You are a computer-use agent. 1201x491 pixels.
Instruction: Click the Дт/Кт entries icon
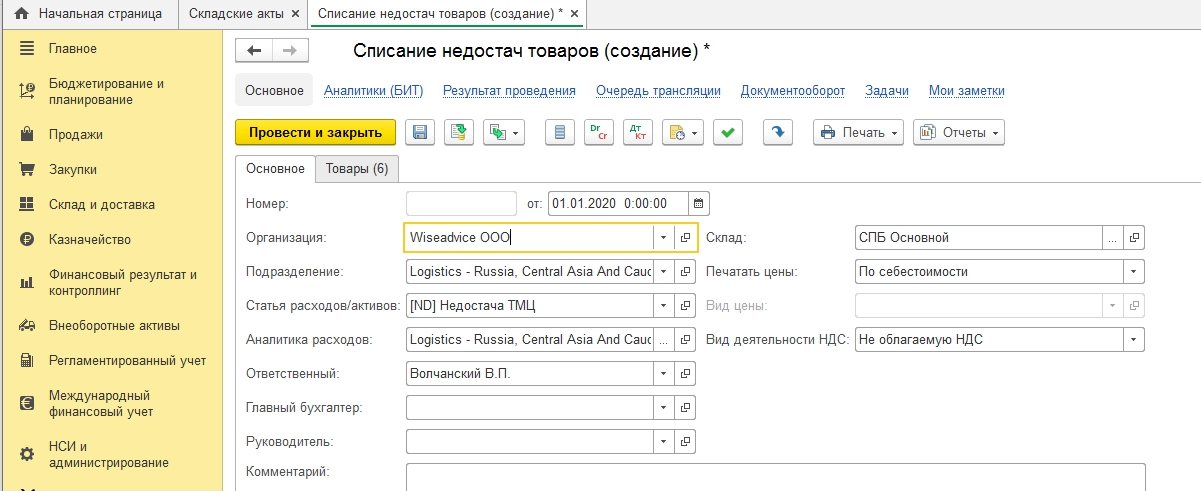[637, 133]
